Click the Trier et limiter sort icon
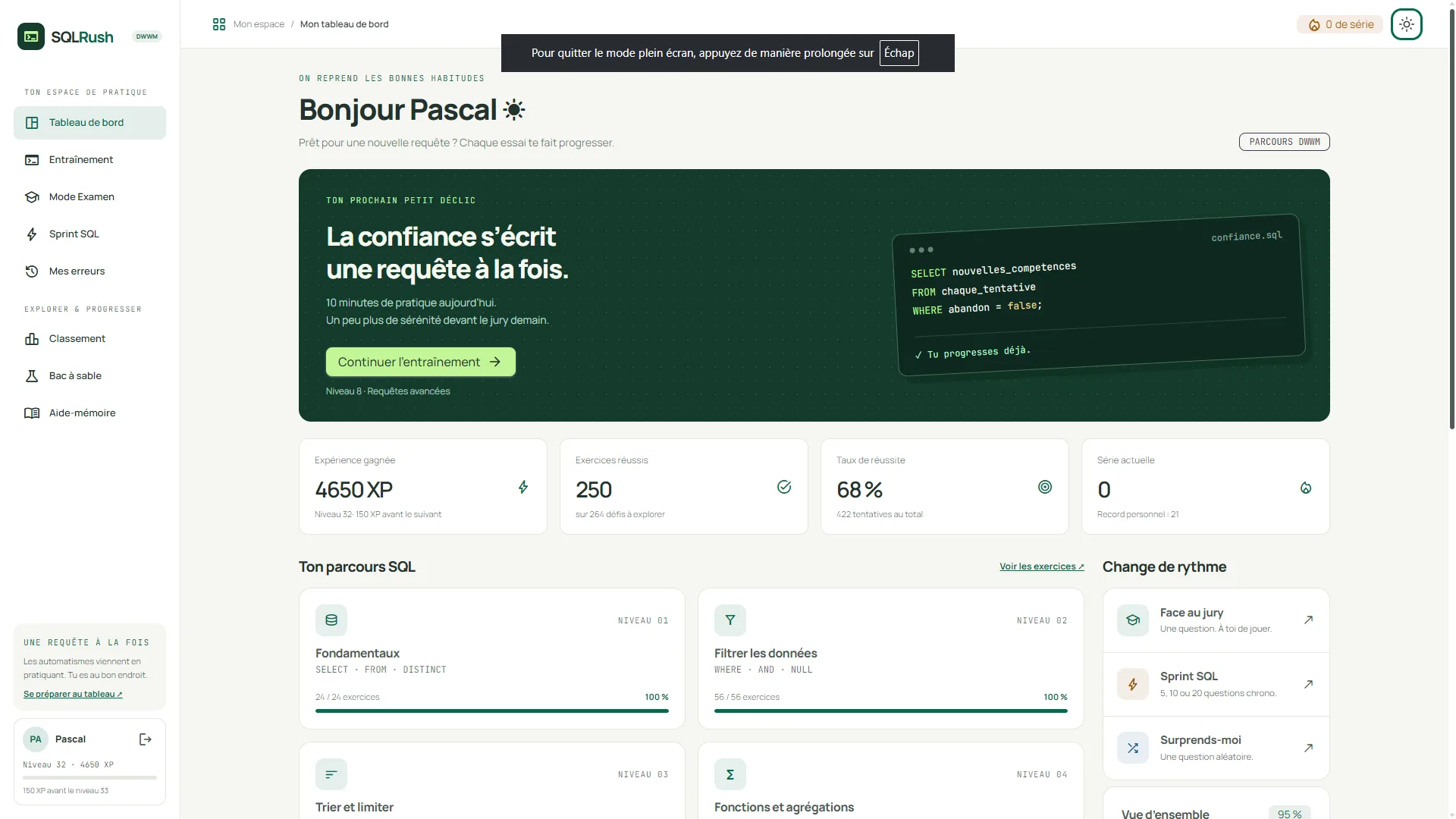The width and height of the screenshot is (1456, 819). tap(331, 774)
